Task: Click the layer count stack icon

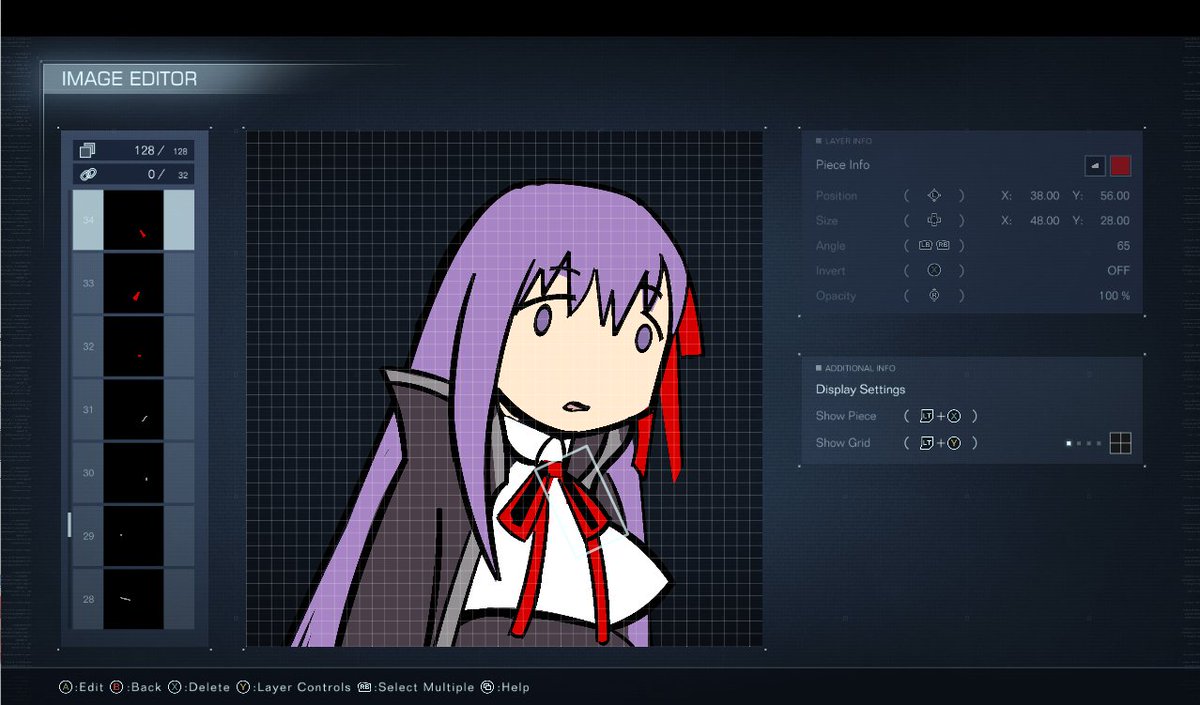Action: click(x=87, y=151)
